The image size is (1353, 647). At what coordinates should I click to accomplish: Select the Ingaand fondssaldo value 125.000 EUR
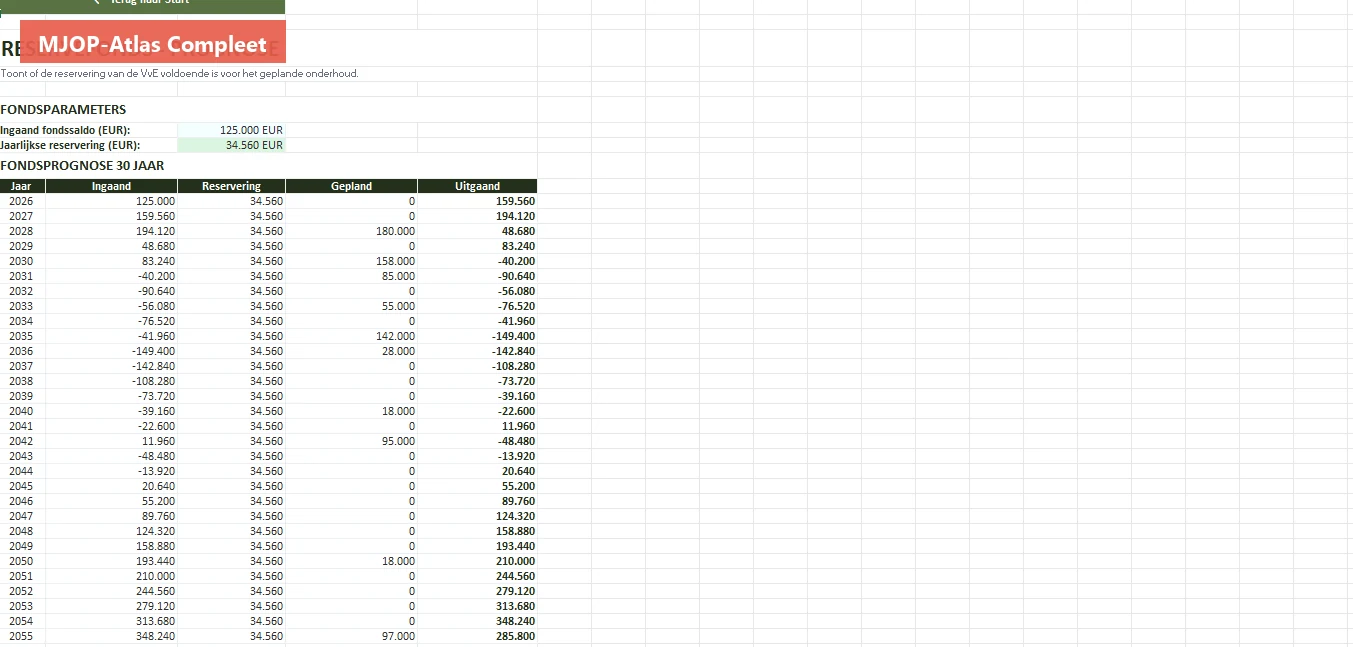[231, 130]
